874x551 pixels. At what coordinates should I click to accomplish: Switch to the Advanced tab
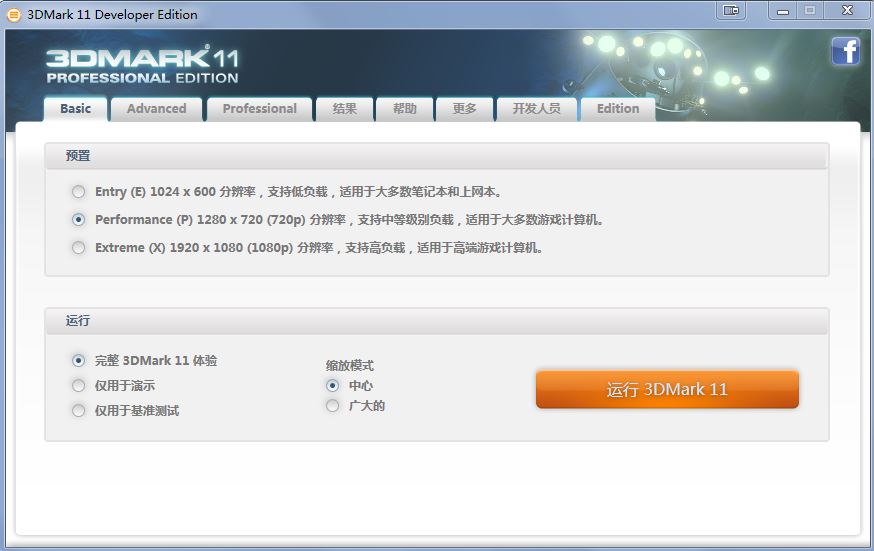[156, 109]
